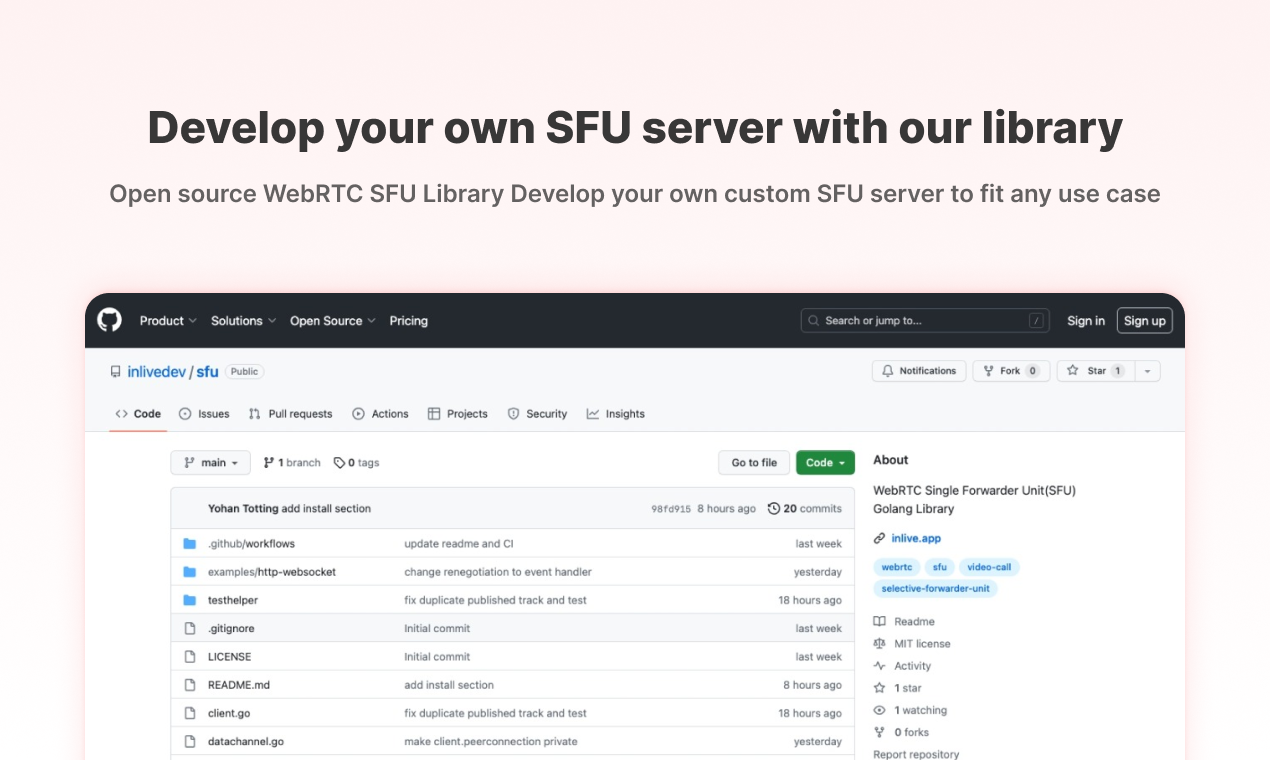
Task: Open the datachannel.go file
Action: [246, 742]
